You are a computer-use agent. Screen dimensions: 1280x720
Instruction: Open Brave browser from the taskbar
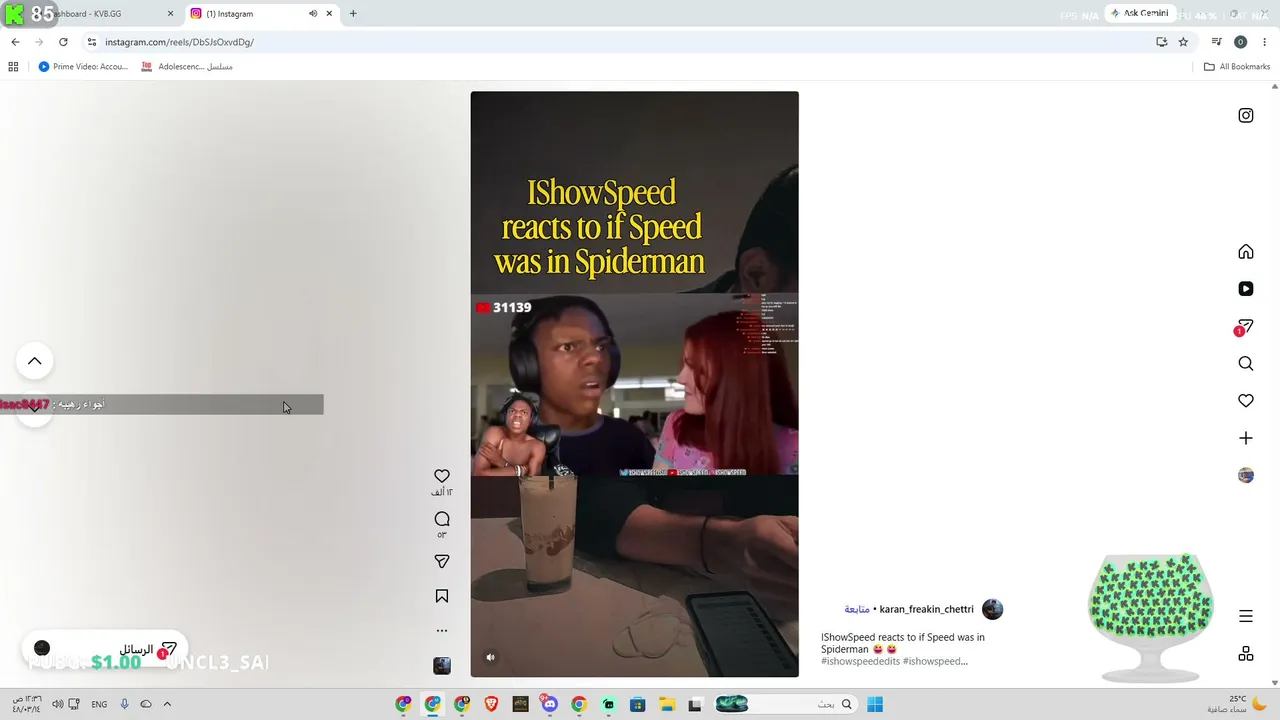[x=491, y=704]
